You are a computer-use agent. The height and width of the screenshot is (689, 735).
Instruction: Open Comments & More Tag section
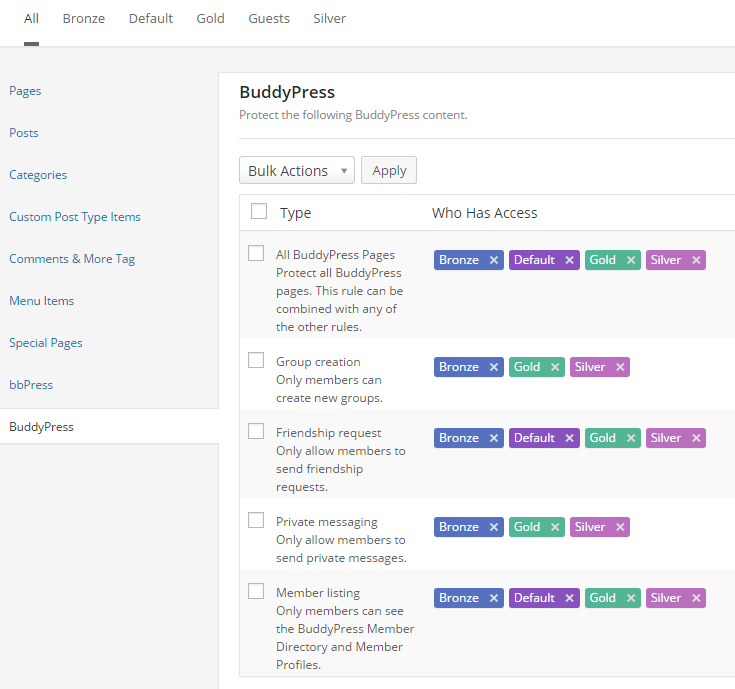[x=72, y=259]
